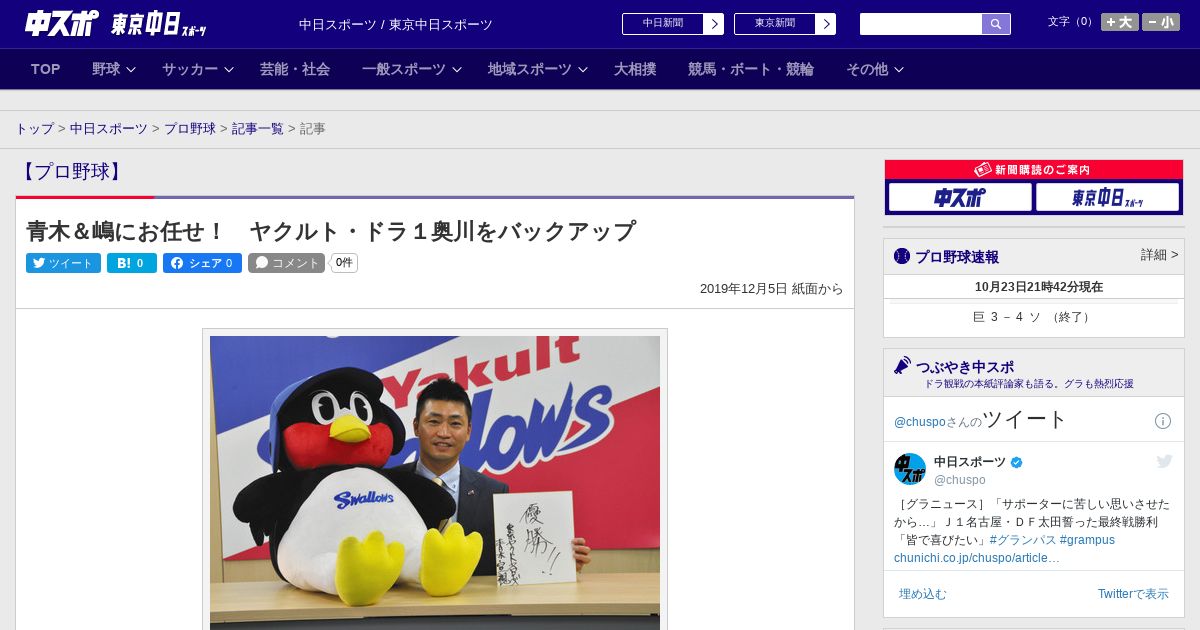Viewport: 1200px width, 630px height.
Task: Expand the 一般スポーツ menu dropdown
Action: tap(411, 69)
